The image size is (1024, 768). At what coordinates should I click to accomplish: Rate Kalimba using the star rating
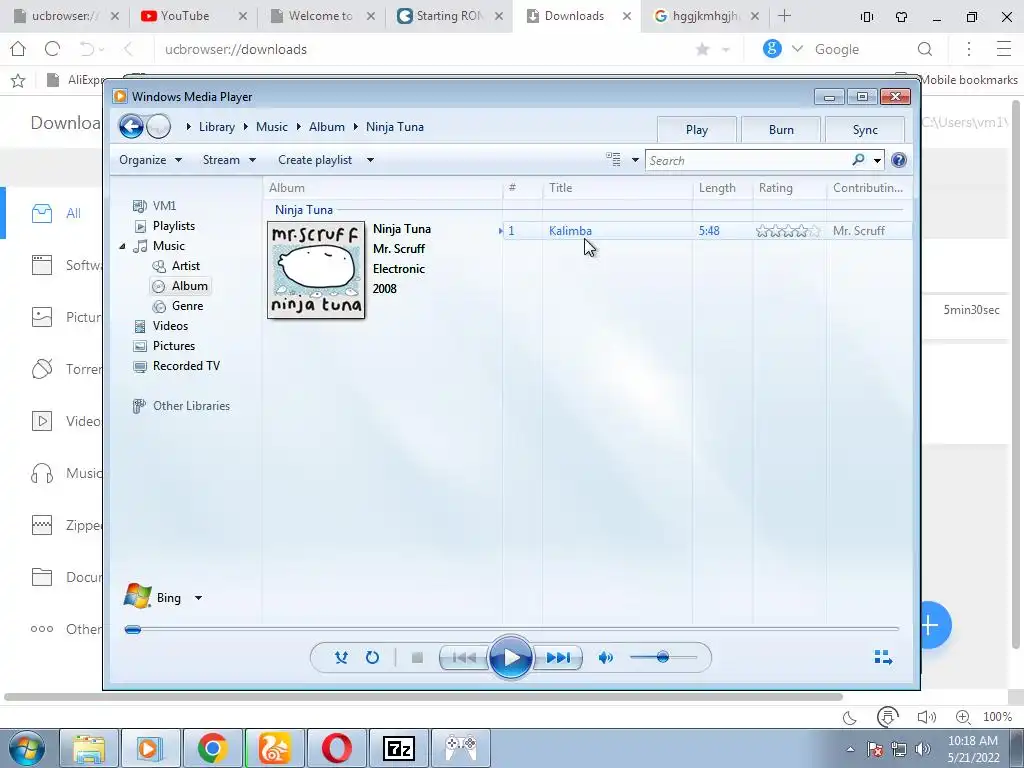coord(788,231)
